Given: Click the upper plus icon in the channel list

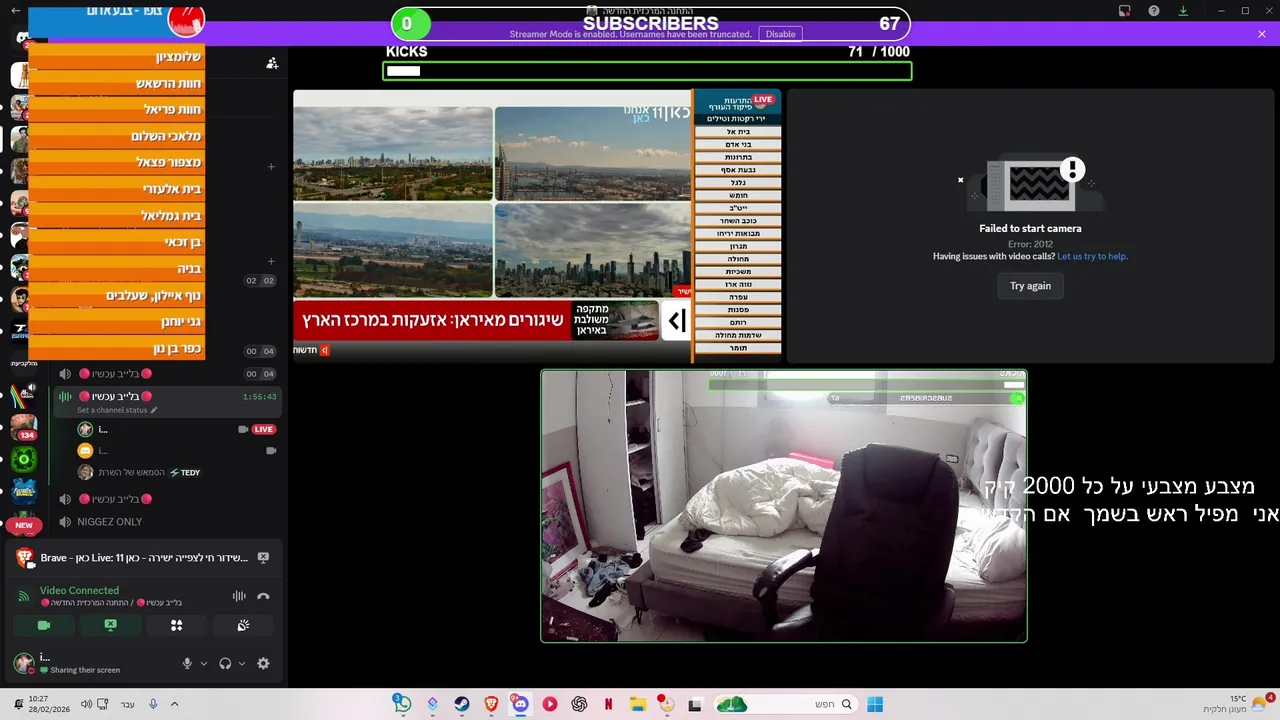Looking at the screenshot, I should [x=271, y=167].
